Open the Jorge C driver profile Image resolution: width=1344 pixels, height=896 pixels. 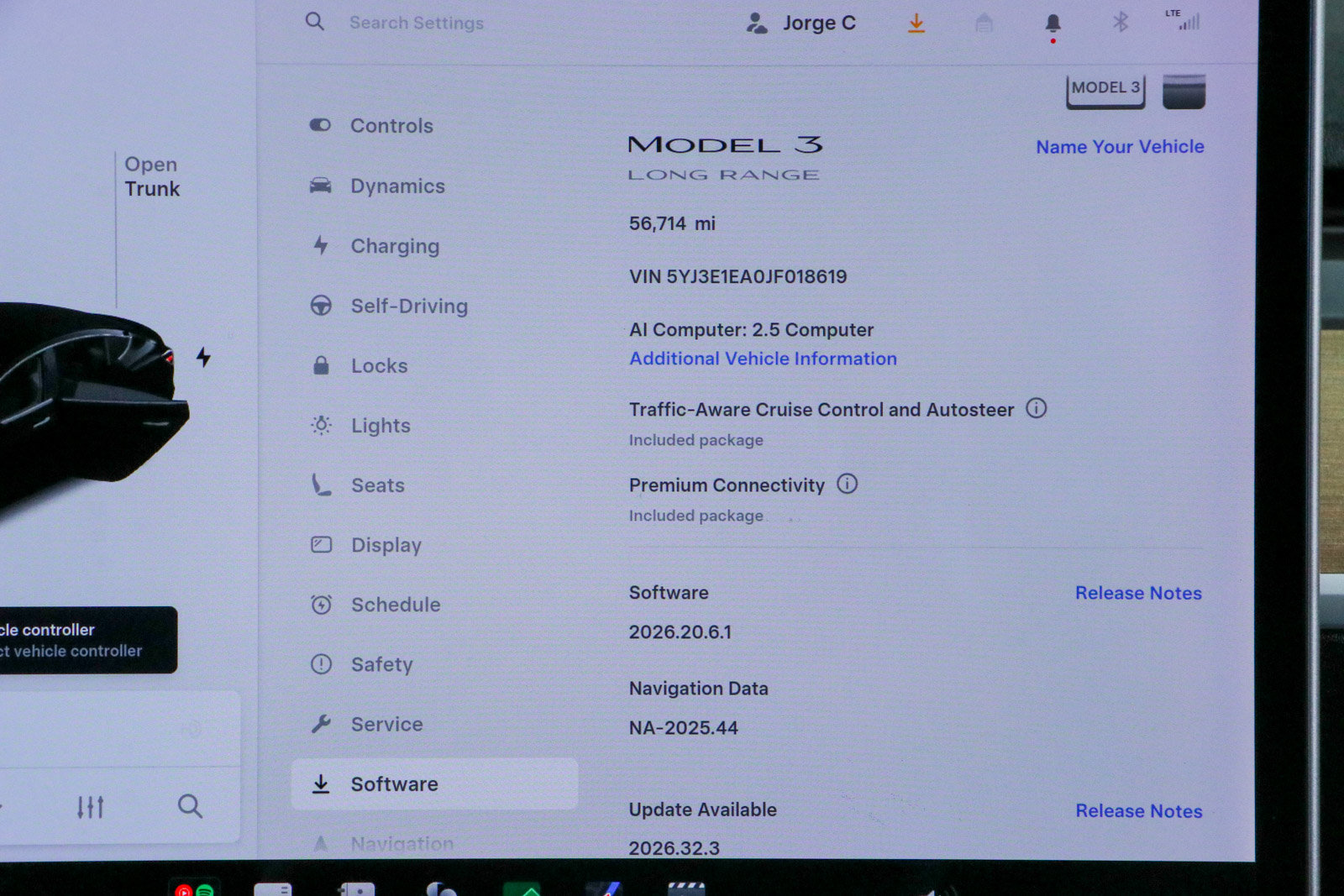coord(801,23)
